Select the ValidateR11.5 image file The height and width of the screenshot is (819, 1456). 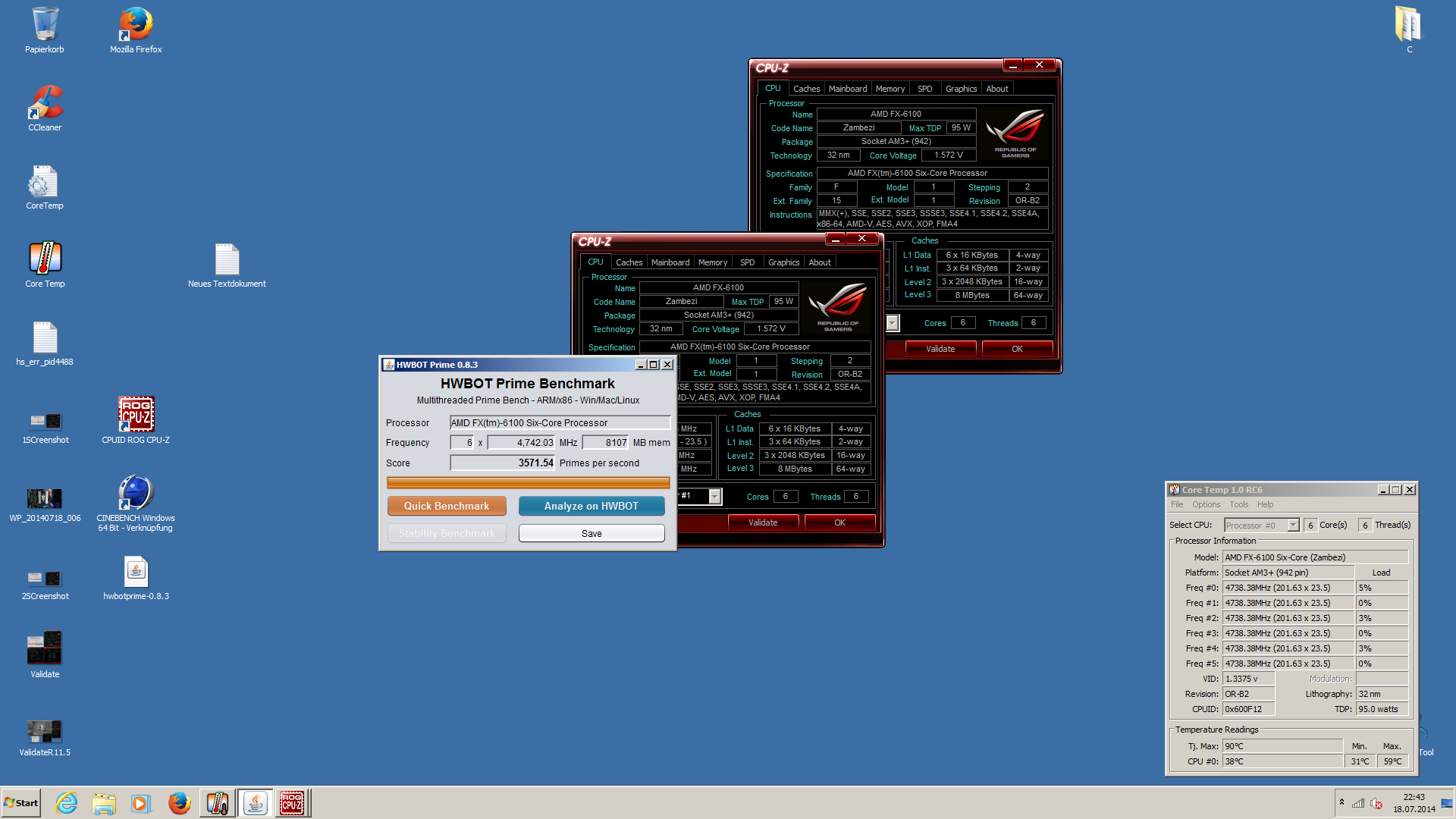[x=45, y=738]
